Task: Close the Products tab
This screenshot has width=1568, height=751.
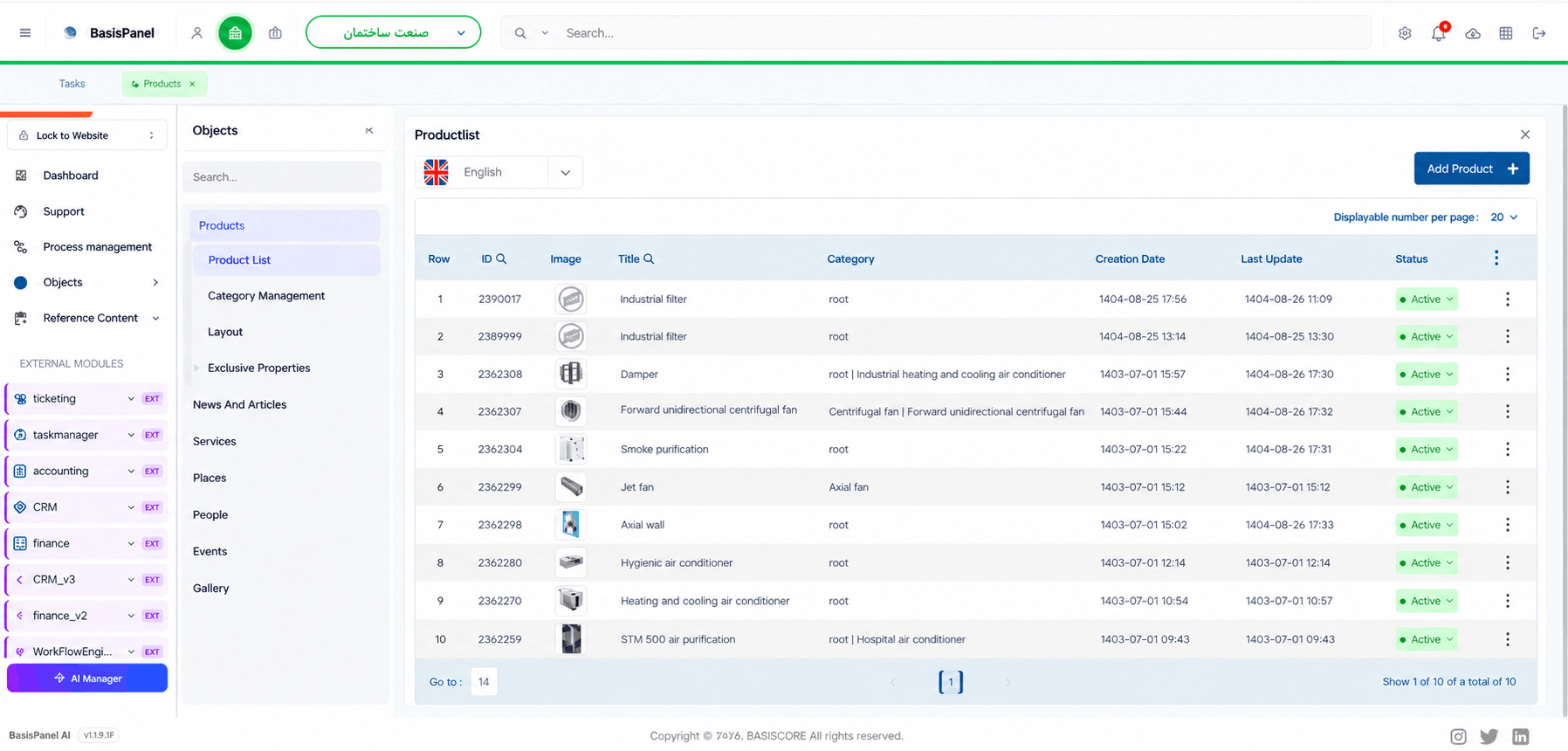Action: pos(192,84)
